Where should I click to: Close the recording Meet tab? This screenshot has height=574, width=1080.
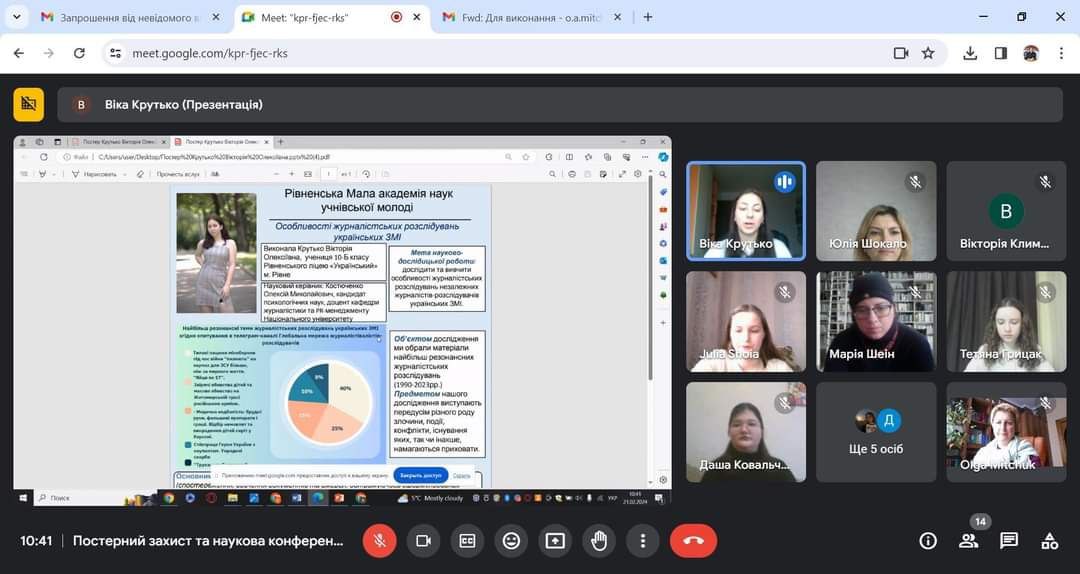417,17
